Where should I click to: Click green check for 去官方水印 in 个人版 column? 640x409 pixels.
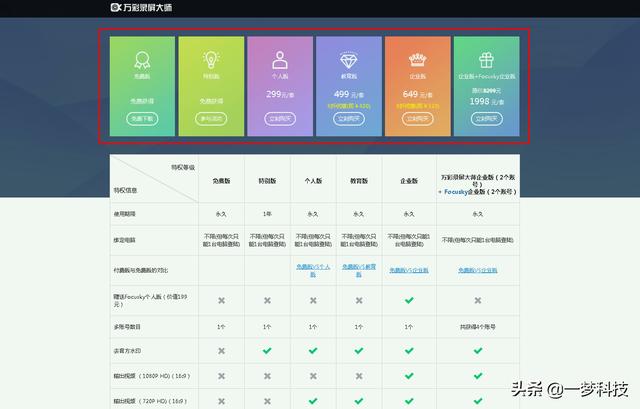coord(313,351)
